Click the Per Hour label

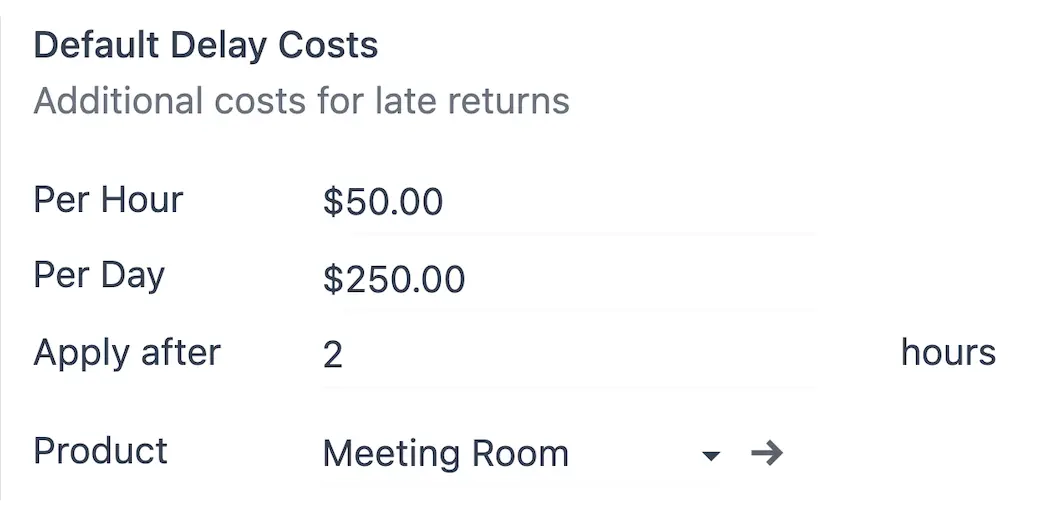pyautogui.click(x=108, y=200)
